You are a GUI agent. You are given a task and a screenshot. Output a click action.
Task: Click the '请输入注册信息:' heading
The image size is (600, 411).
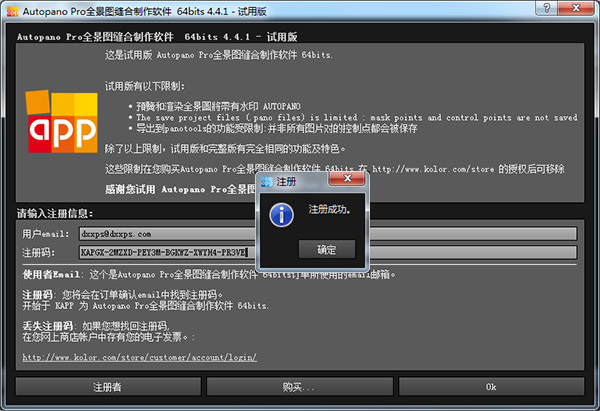[x=55, y=213]
